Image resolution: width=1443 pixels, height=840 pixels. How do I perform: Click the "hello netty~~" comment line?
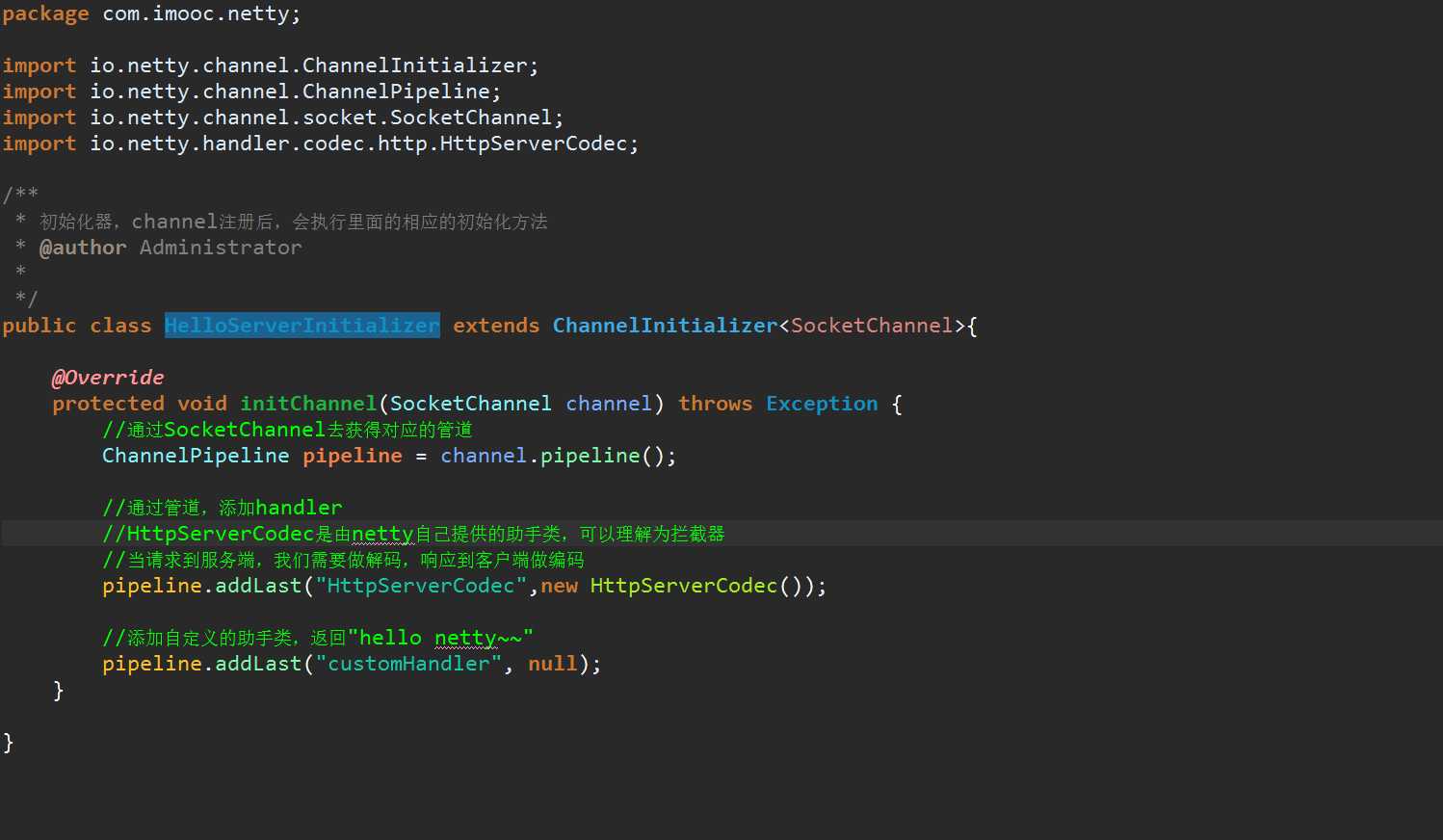click(x=318, y=638)
